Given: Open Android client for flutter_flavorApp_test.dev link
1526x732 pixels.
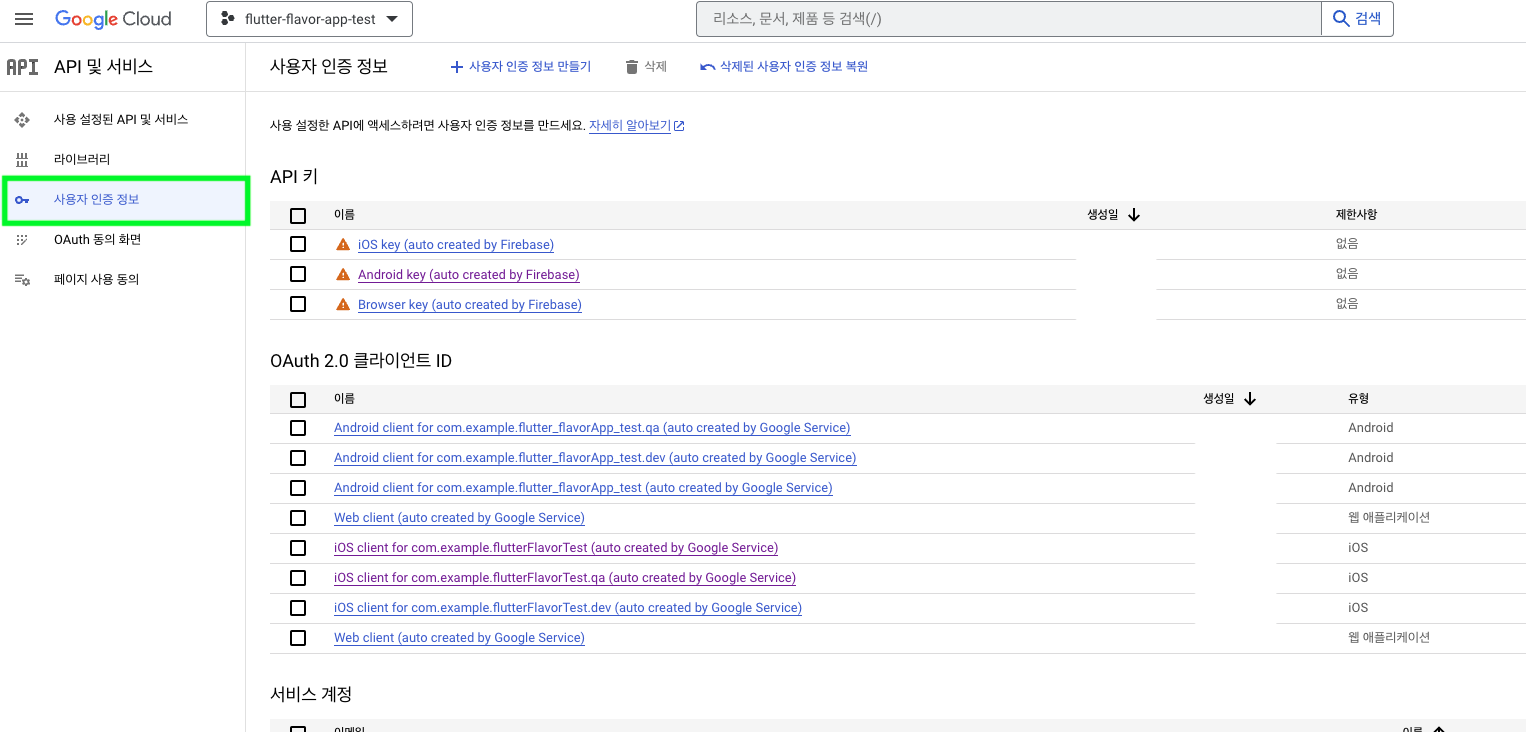Looking at the screenshot, I should (595, 458).
